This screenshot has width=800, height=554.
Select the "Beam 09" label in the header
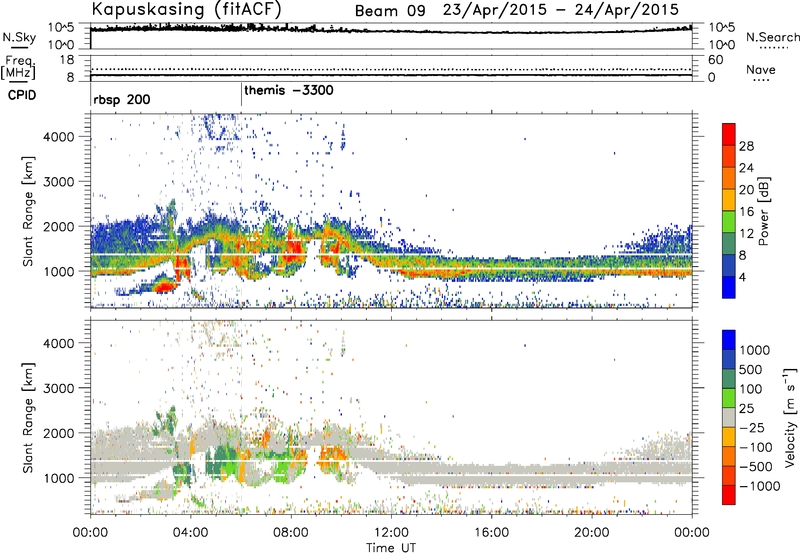tap(390, 11)
